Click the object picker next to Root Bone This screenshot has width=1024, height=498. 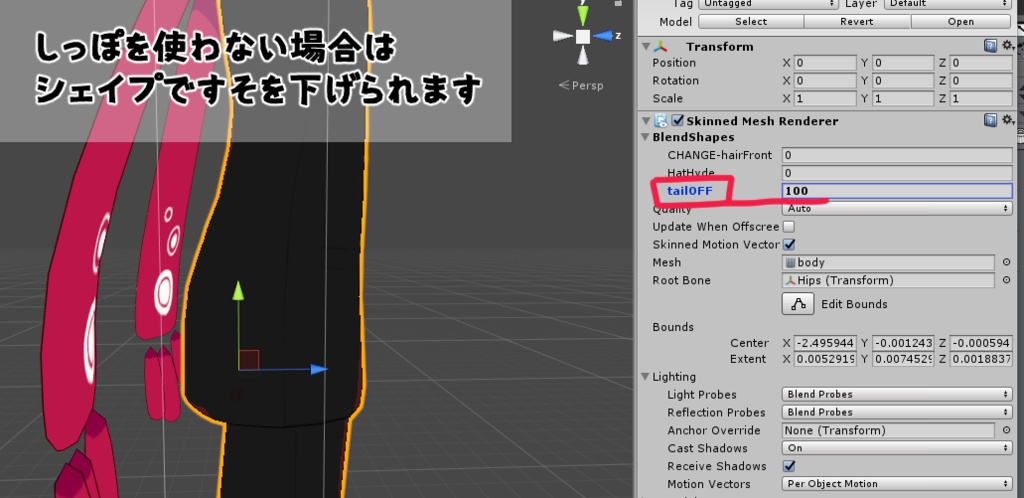[x=1006, y=280]
